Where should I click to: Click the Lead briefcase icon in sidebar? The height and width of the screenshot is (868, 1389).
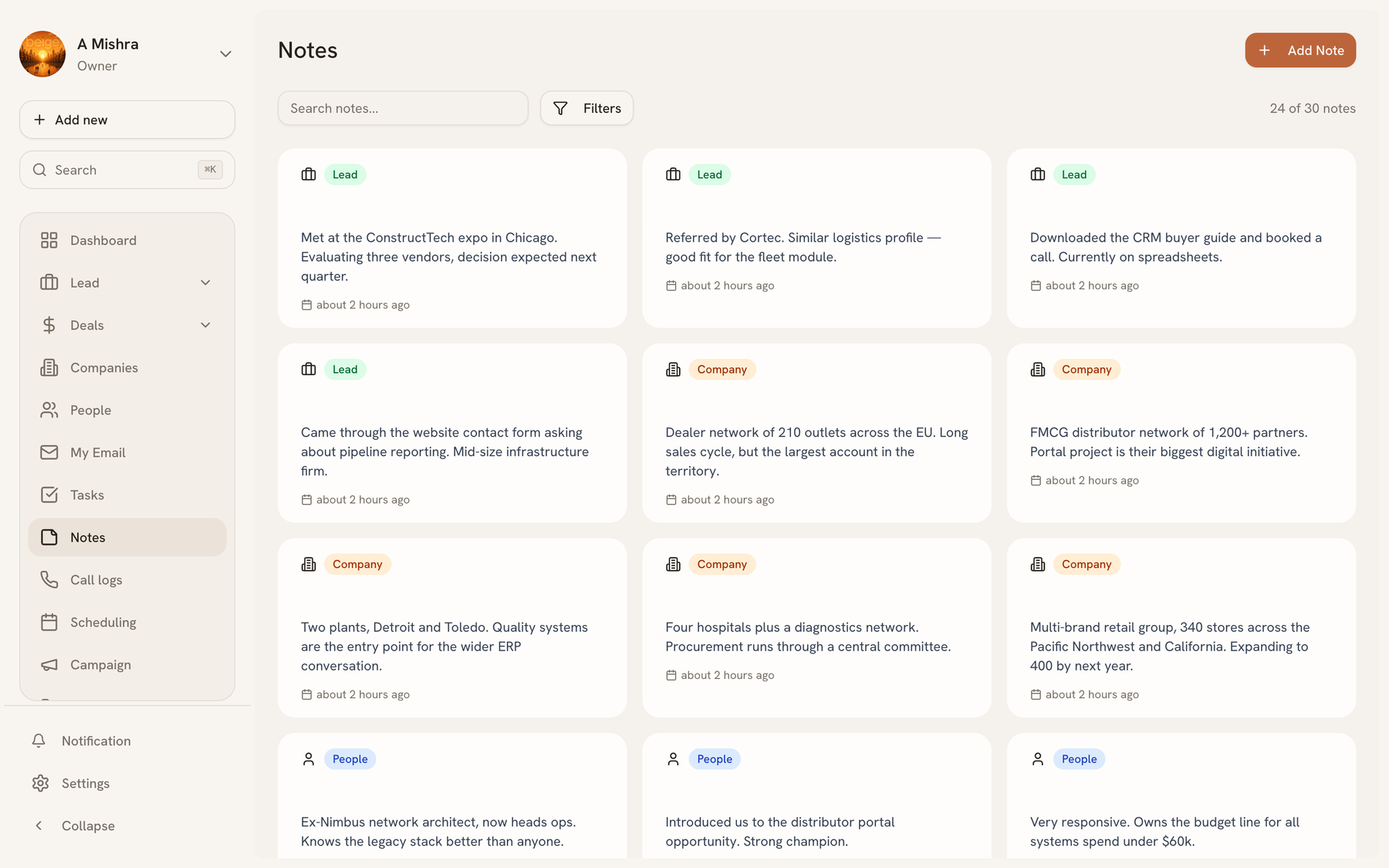click(x=49, y=283)
